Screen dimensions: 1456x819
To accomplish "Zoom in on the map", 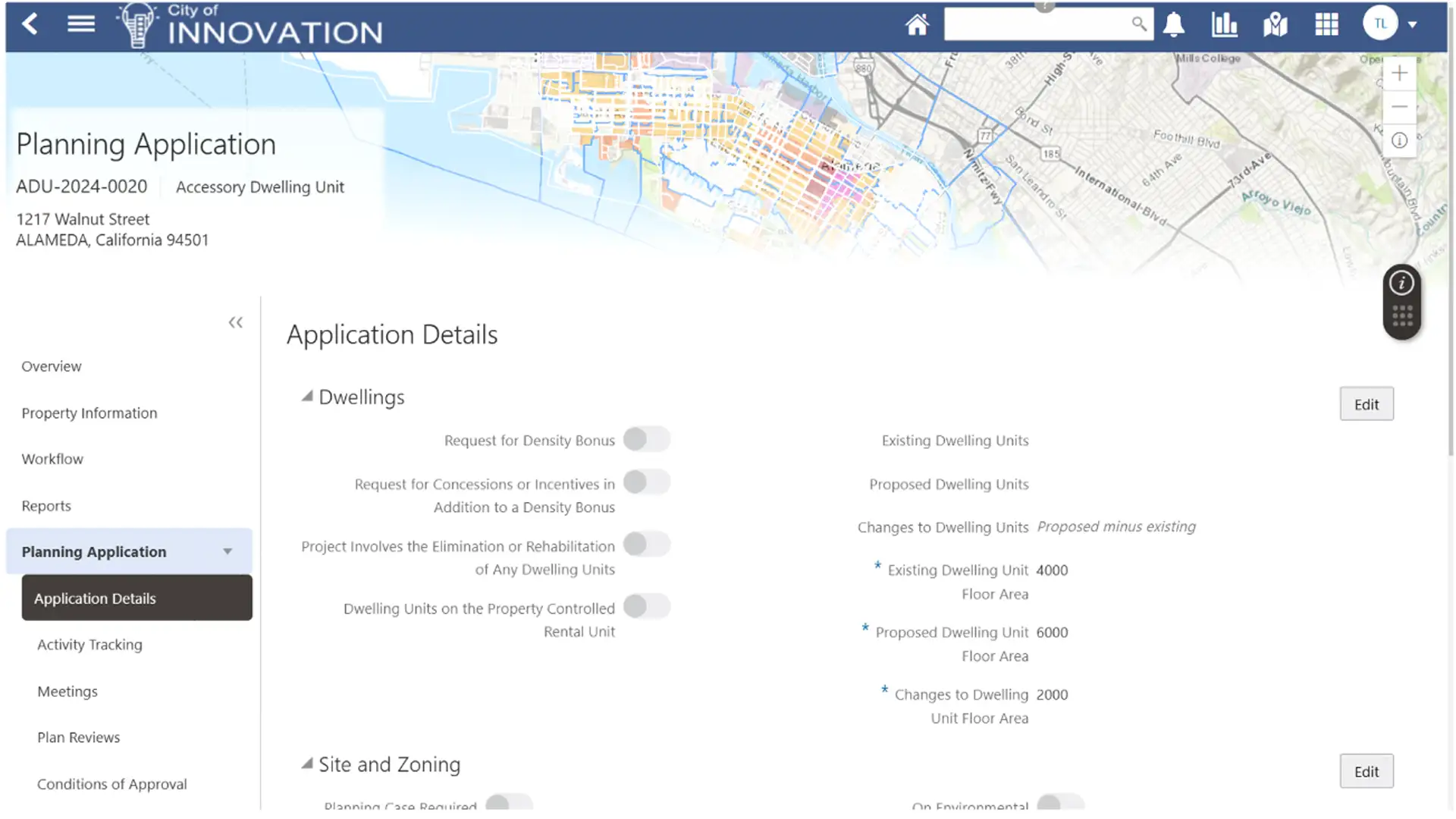I will pos(1399,74).
